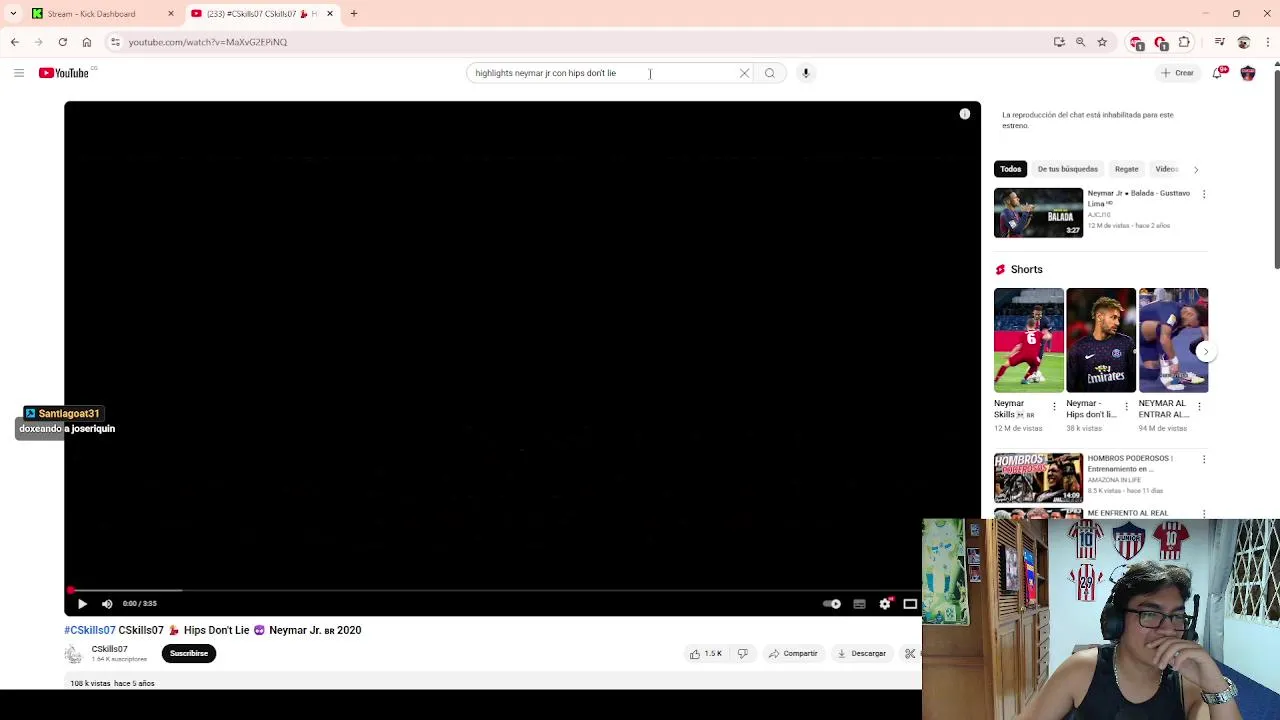This screenshot has height=720, width=1280.
Task: Select the Todos filter chip
Action: click(x=1011, y=169)
